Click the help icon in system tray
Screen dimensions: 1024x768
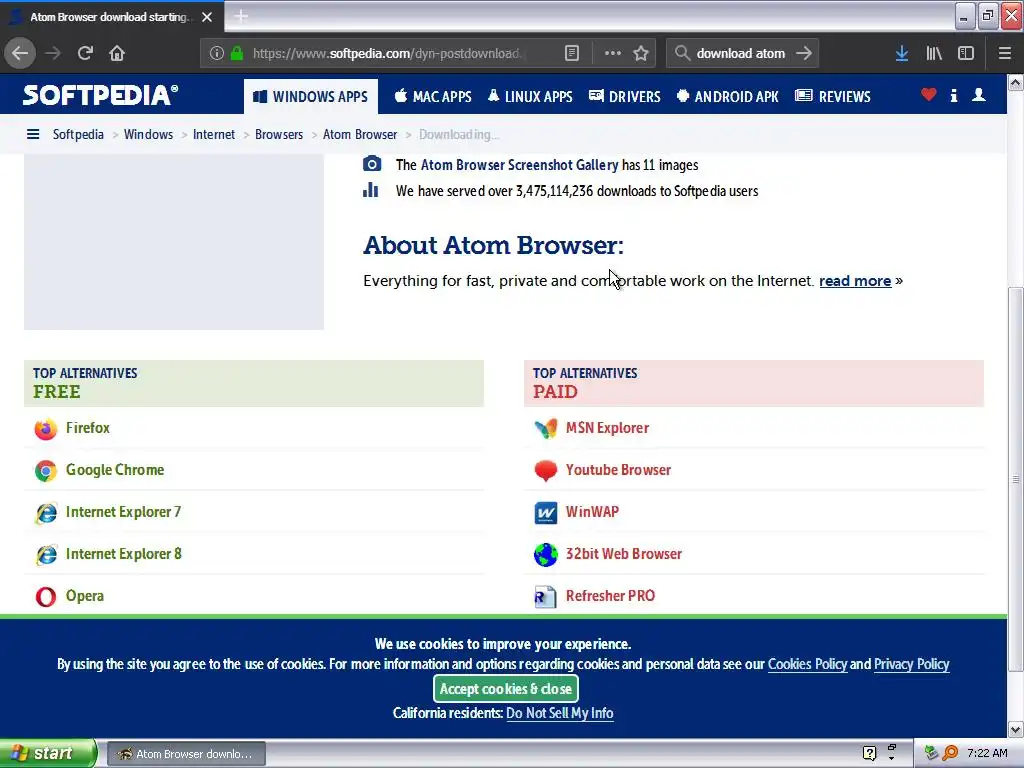tap(869, 754)
